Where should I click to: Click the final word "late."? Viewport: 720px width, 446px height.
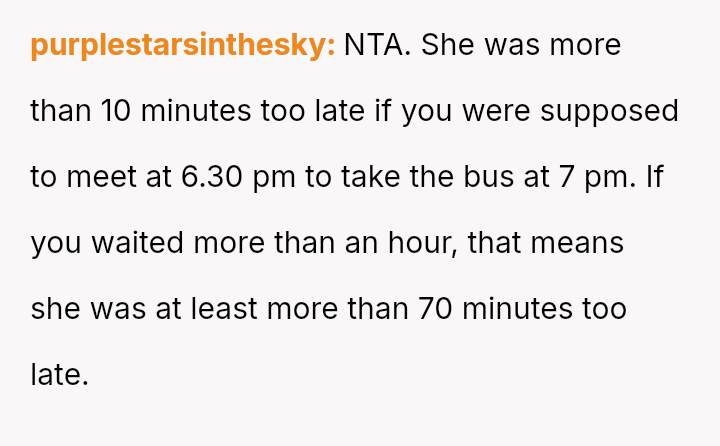(60, 375)
